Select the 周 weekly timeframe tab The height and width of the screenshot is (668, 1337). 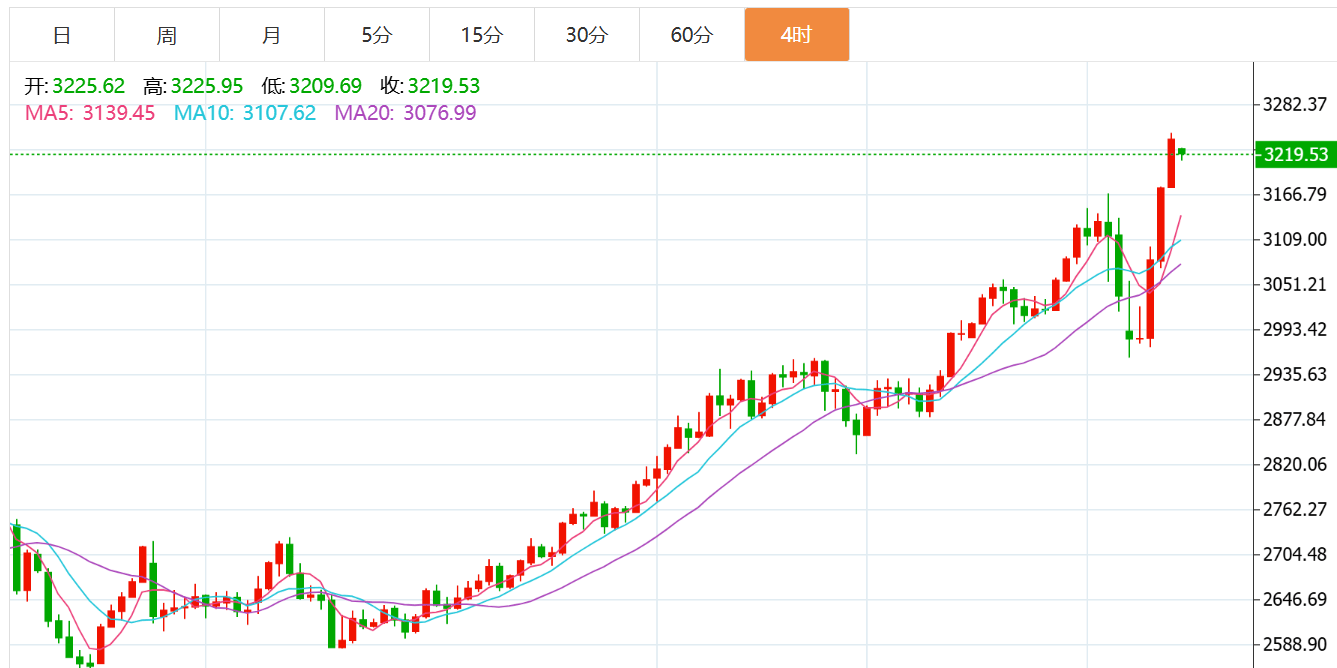[x=167, y=35]
